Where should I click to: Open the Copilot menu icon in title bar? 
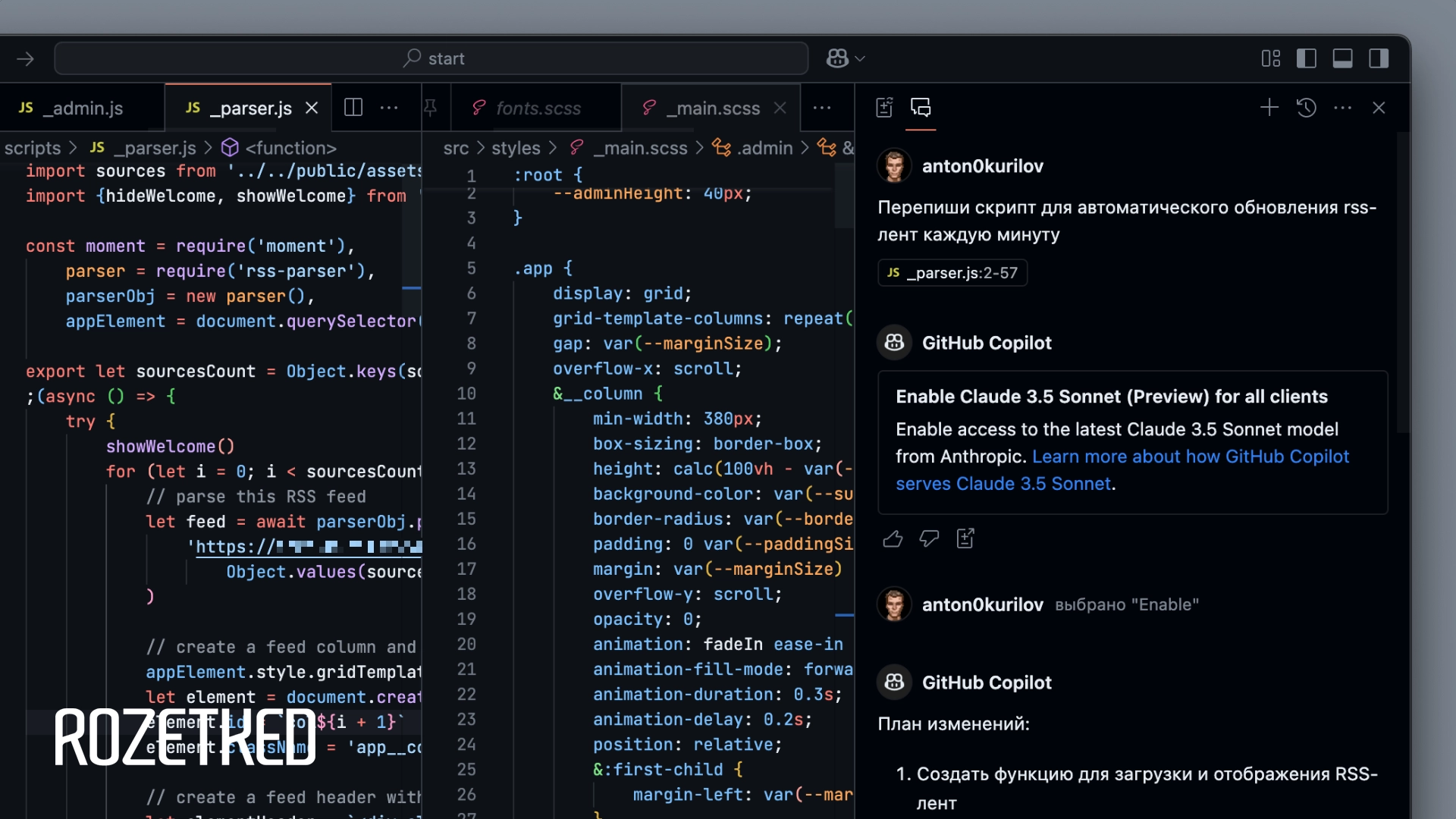coord(837,58)
